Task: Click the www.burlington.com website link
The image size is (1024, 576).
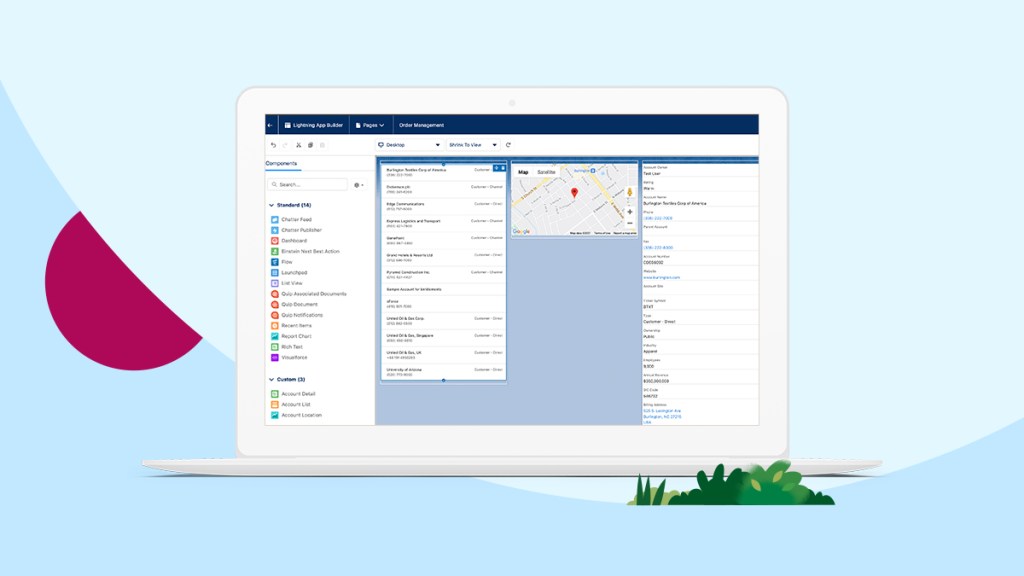Action: (x=662, y=276)
